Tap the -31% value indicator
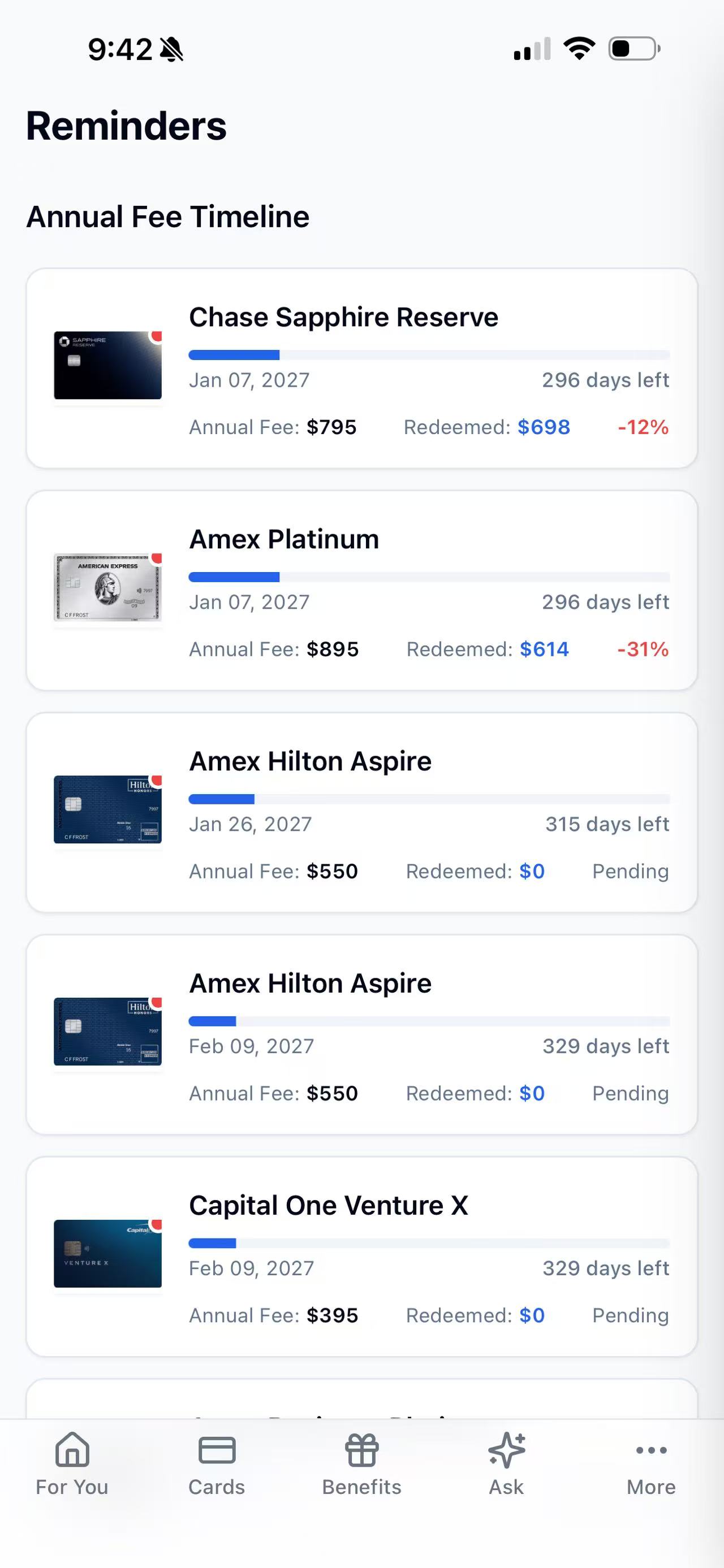Screen dimensions: 724x1568 [643, 649]
